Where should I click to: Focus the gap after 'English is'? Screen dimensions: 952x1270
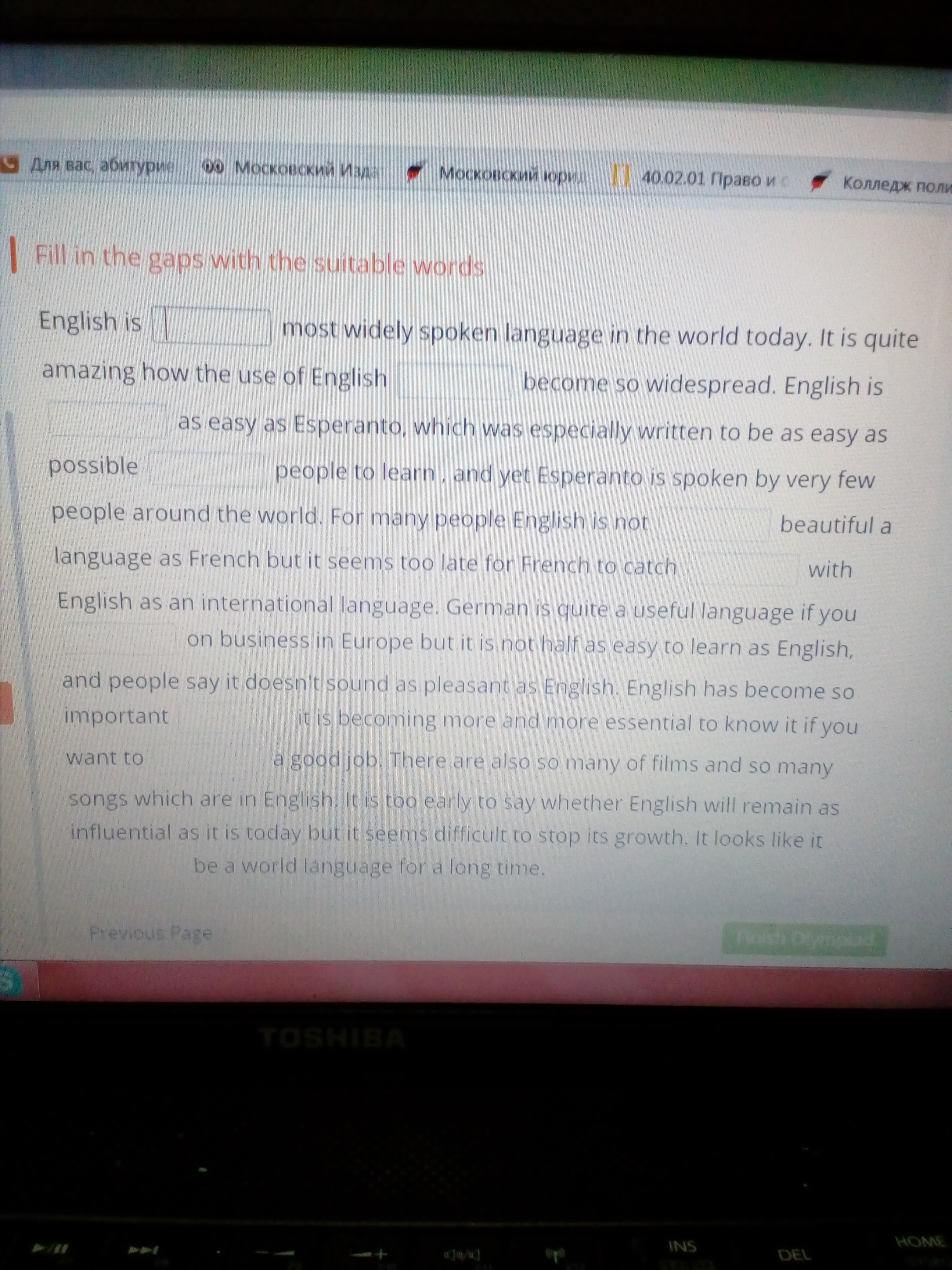tap(212, 327)
